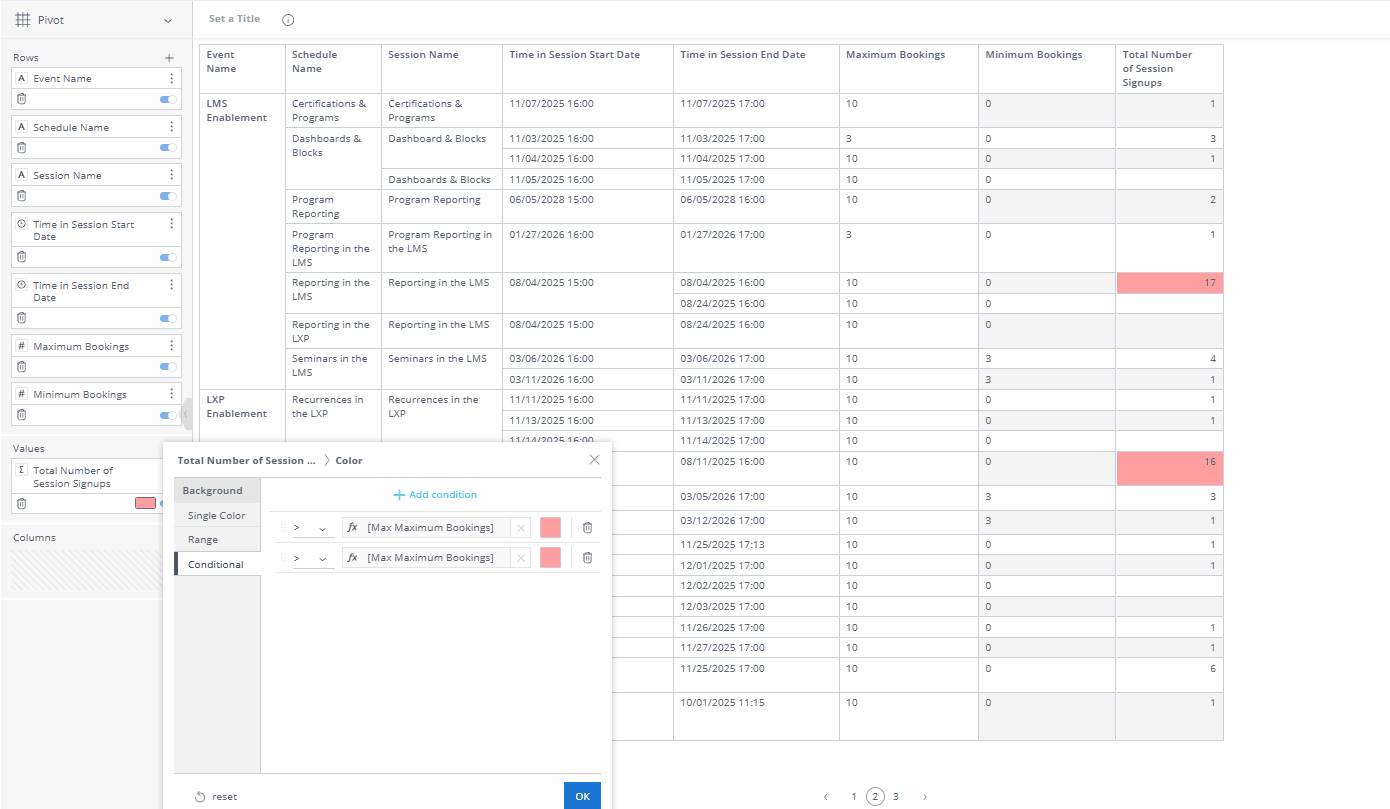The height and width of the screenshot is (809, 1390).
Task: Open the kebab menu on Schedule Name row
Action: (x=170, y=127)
